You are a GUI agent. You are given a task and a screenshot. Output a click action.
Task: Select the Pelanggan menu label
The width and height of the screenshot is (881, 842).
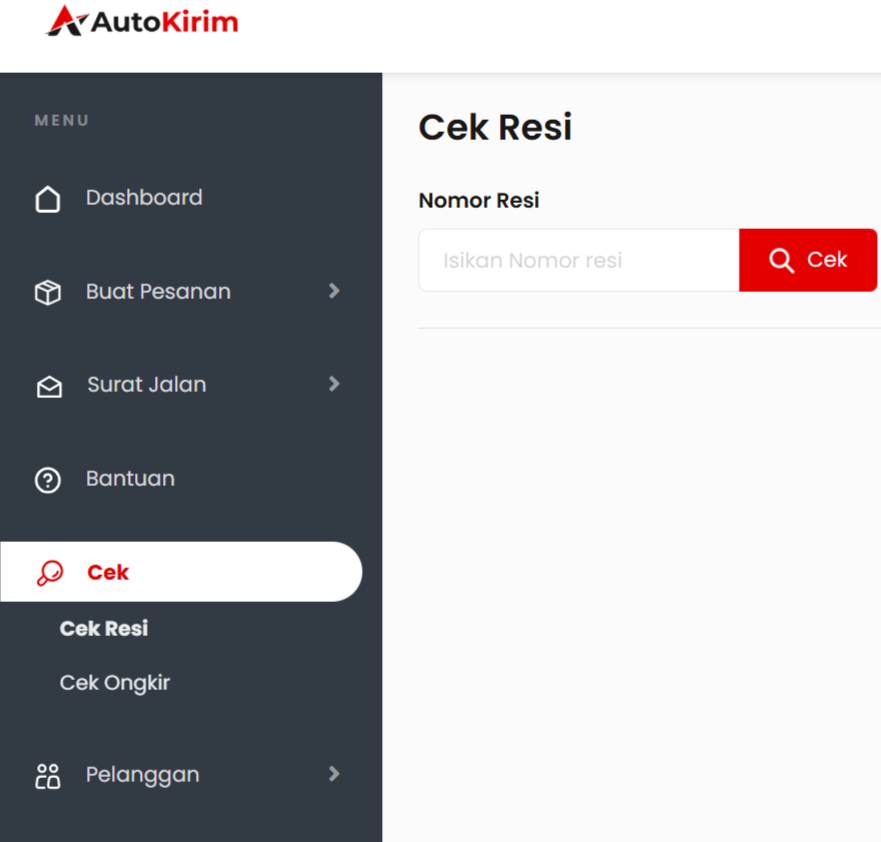(142, 775)
